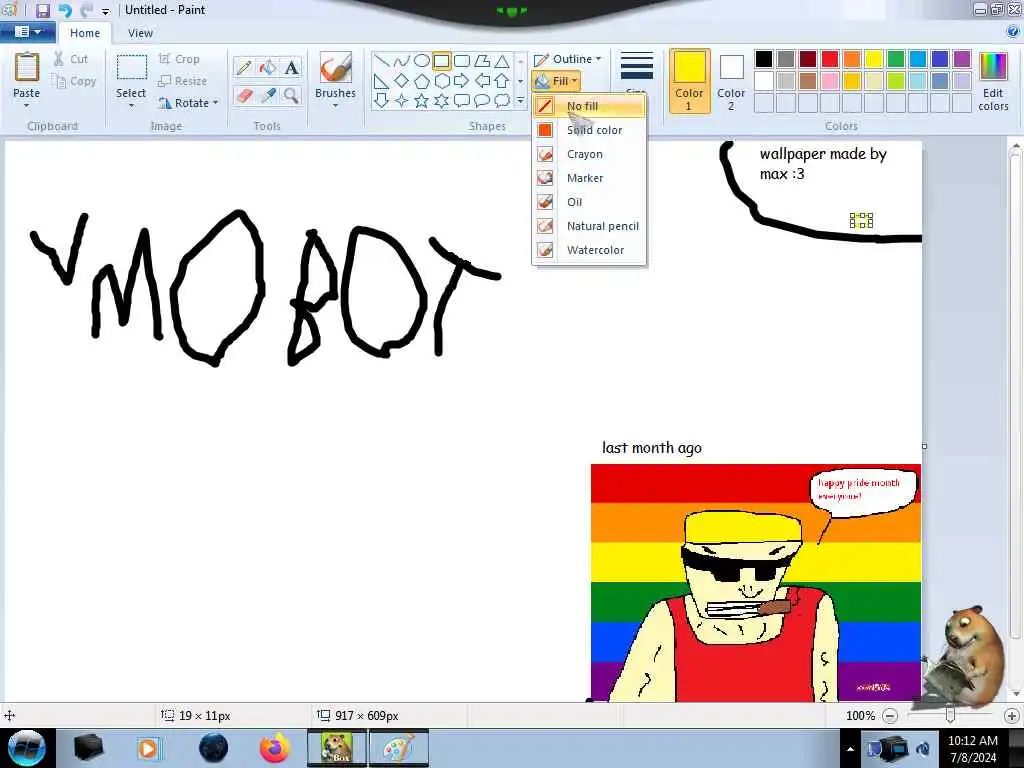Click the Windows Start orb
The width and height of the screenshot is (1024, 768).
27,748
